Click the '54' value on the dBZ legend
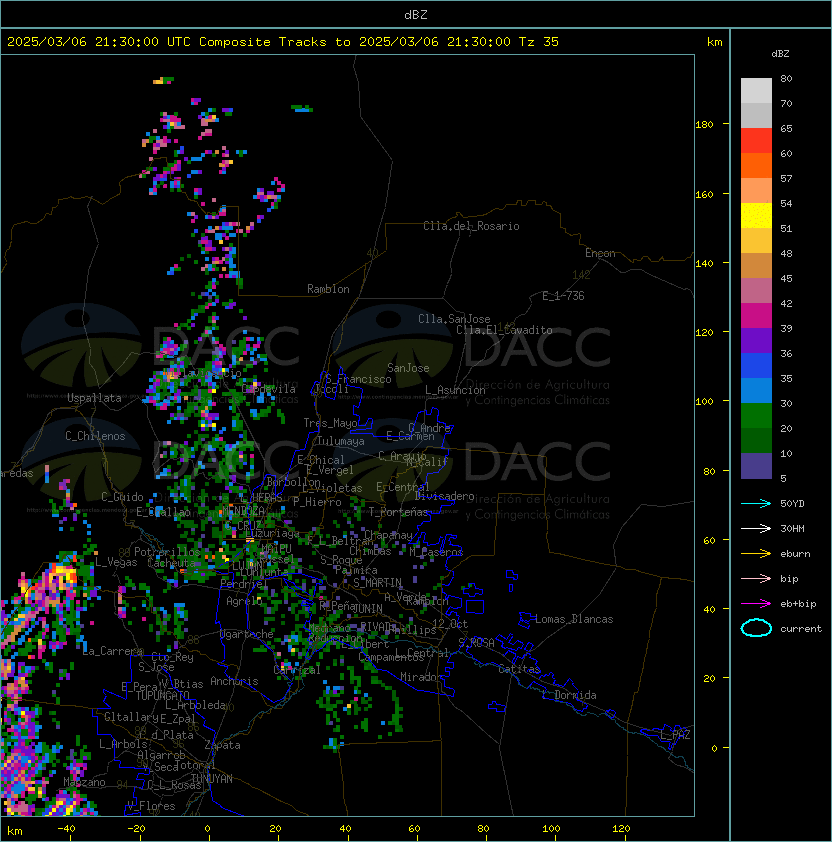832x842 pixels. coord(786,204)
